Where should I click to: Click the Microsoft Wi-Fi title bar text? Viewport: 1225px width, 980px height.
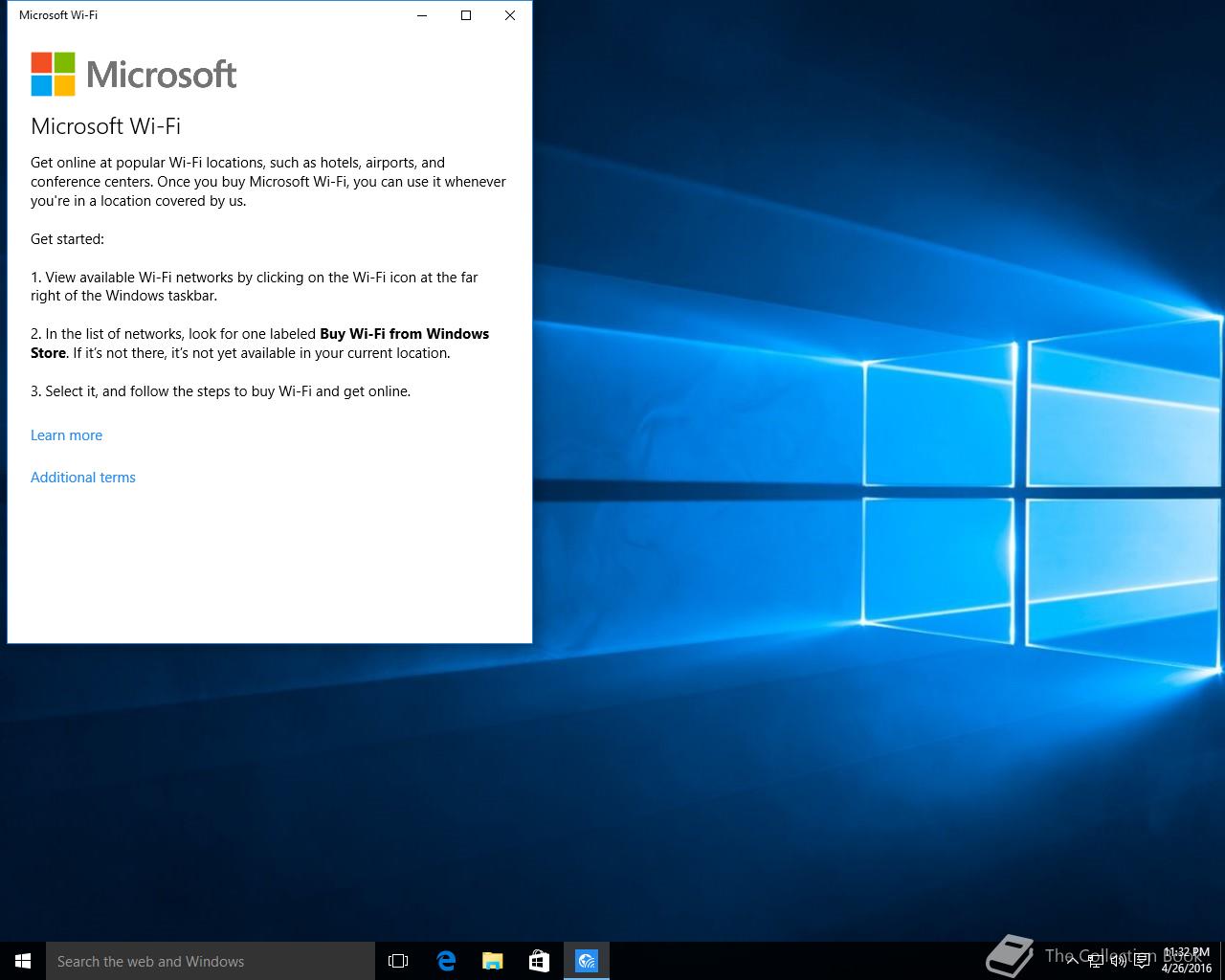(58, 15)
